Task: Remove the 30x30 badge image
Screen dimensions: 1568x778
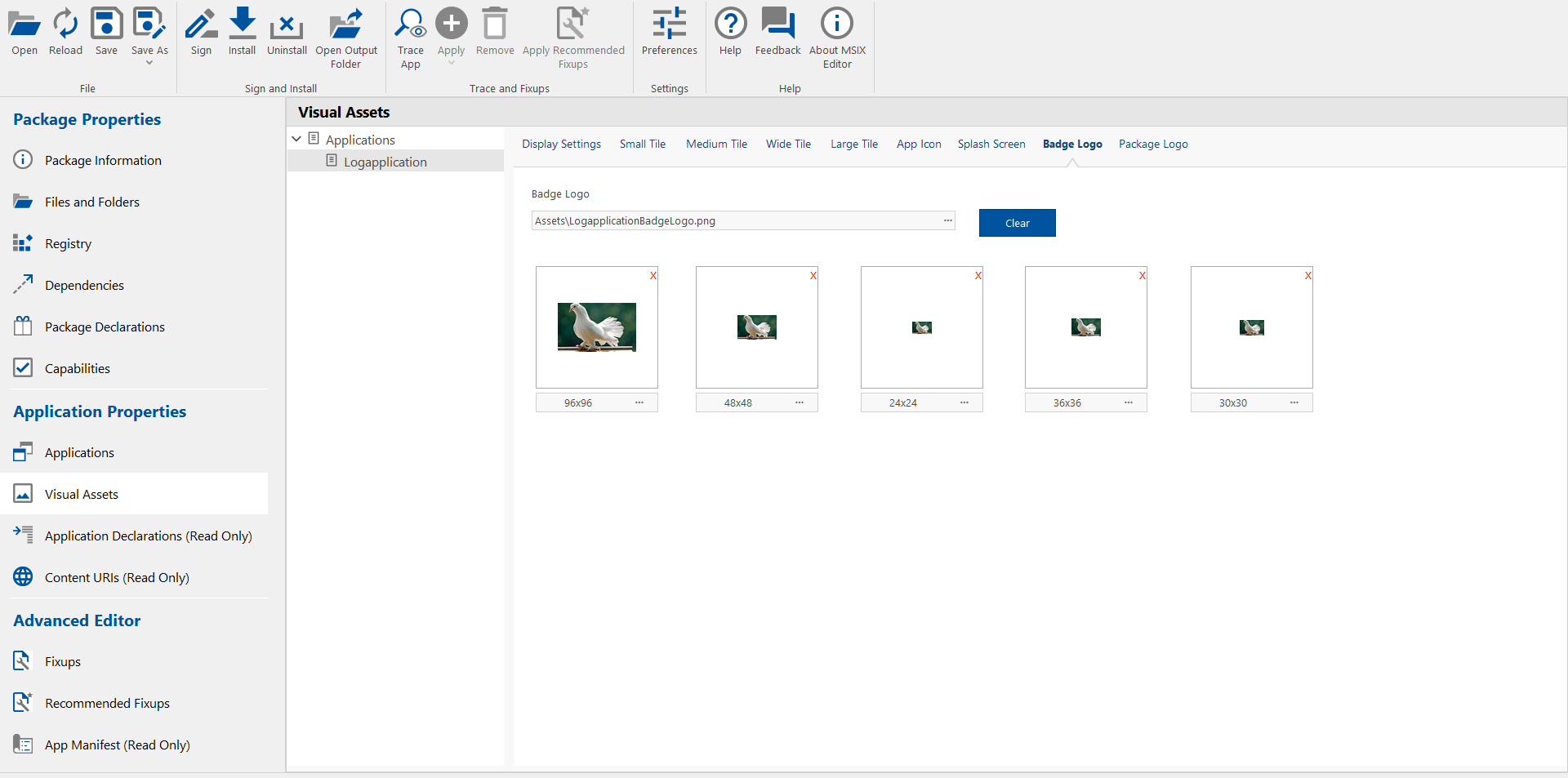Action: pos(1307,276)
